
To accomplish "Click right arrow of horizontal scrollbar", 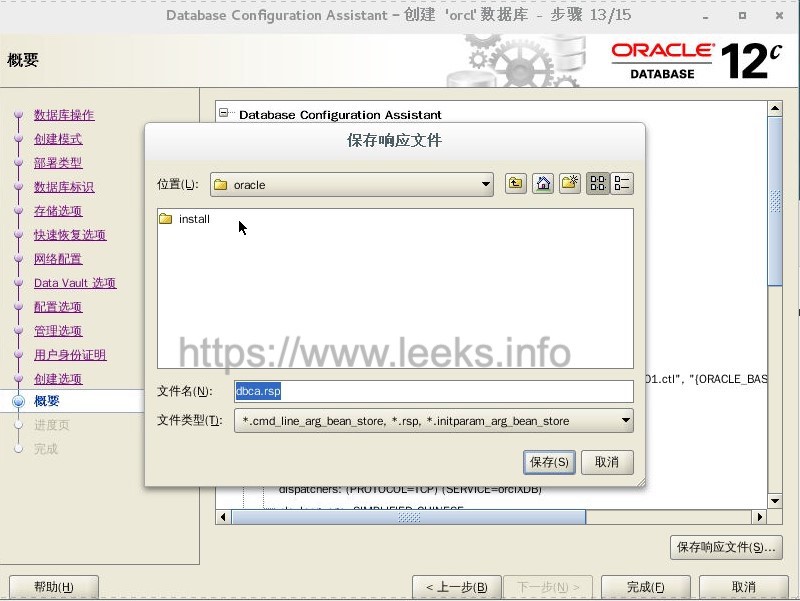I will tap(760, 517).
